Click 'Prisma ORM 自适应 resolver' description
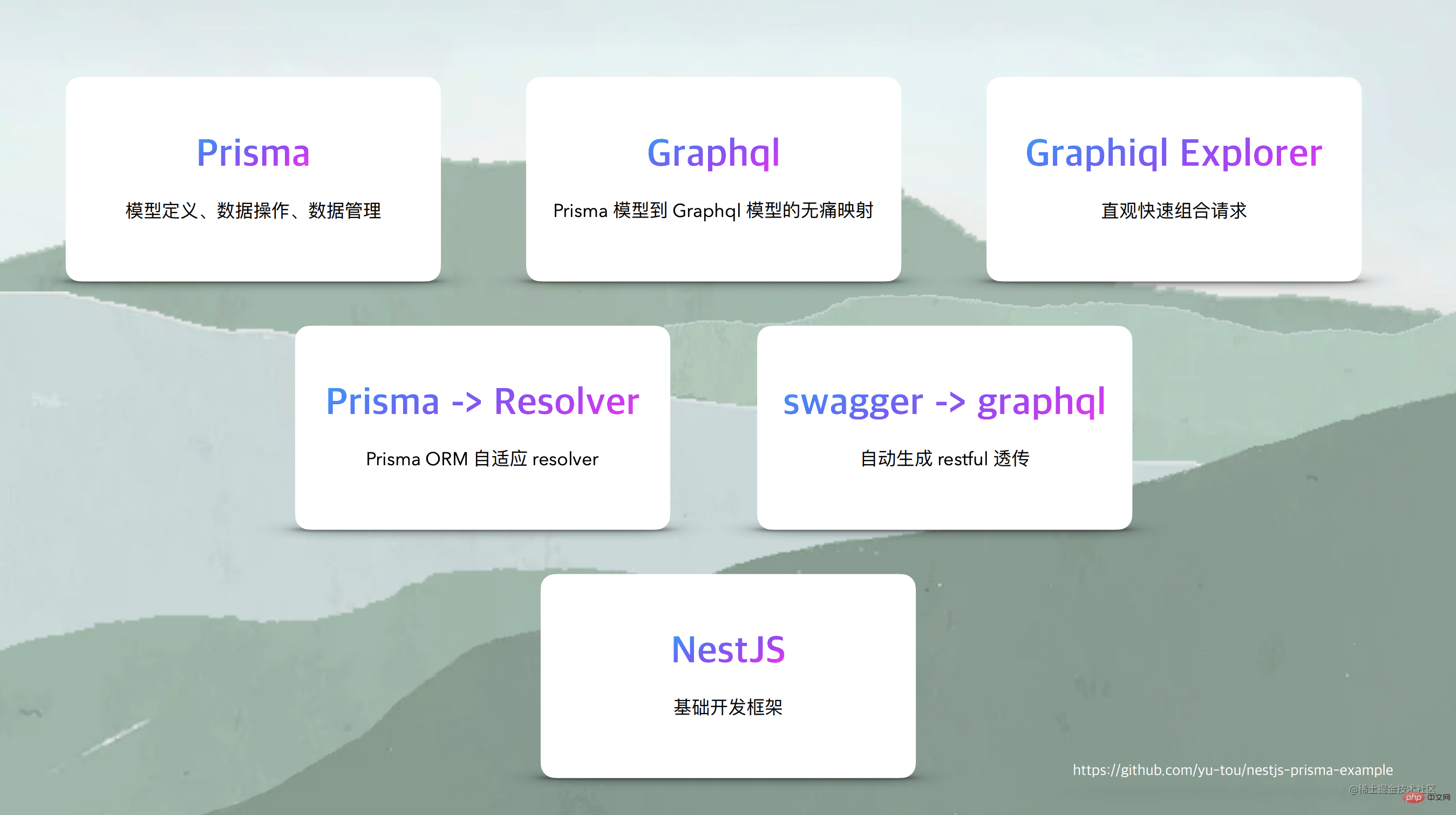 [481, 459]
